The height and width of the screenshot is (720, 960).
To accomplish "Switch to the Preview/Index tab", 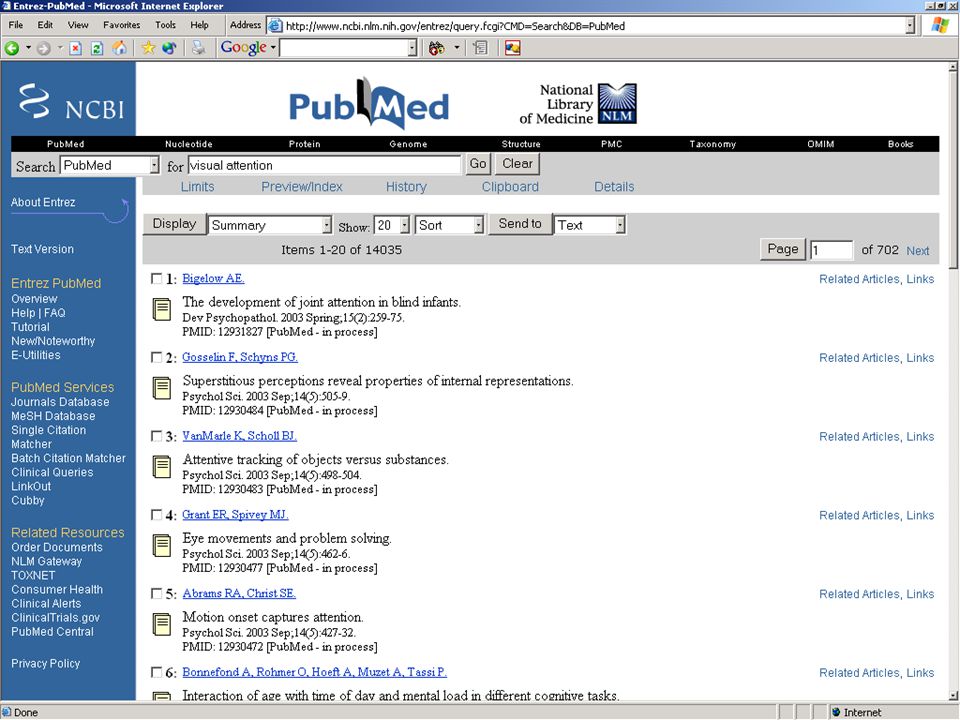I will (302, 187).
